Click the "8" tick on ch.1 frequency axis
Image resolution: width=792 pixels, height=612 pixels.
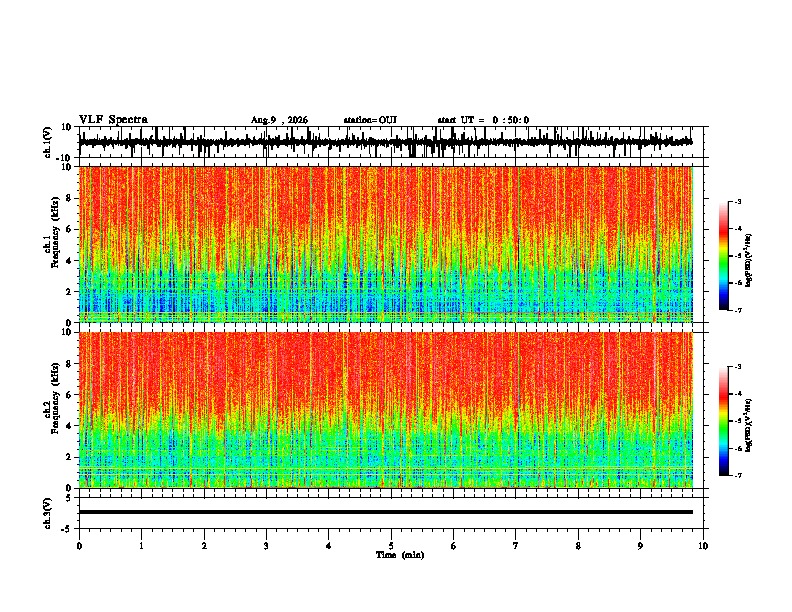(70, 198)
